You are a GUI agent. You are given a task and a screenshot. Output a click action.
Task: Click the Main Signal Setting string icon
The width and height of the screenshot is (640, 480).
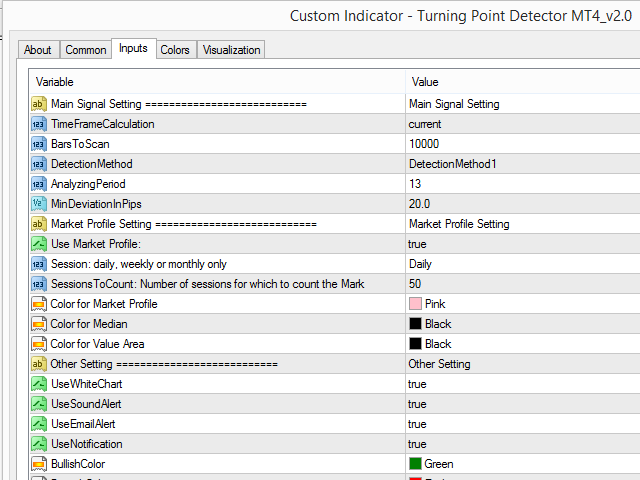click(x=39, y=104)
